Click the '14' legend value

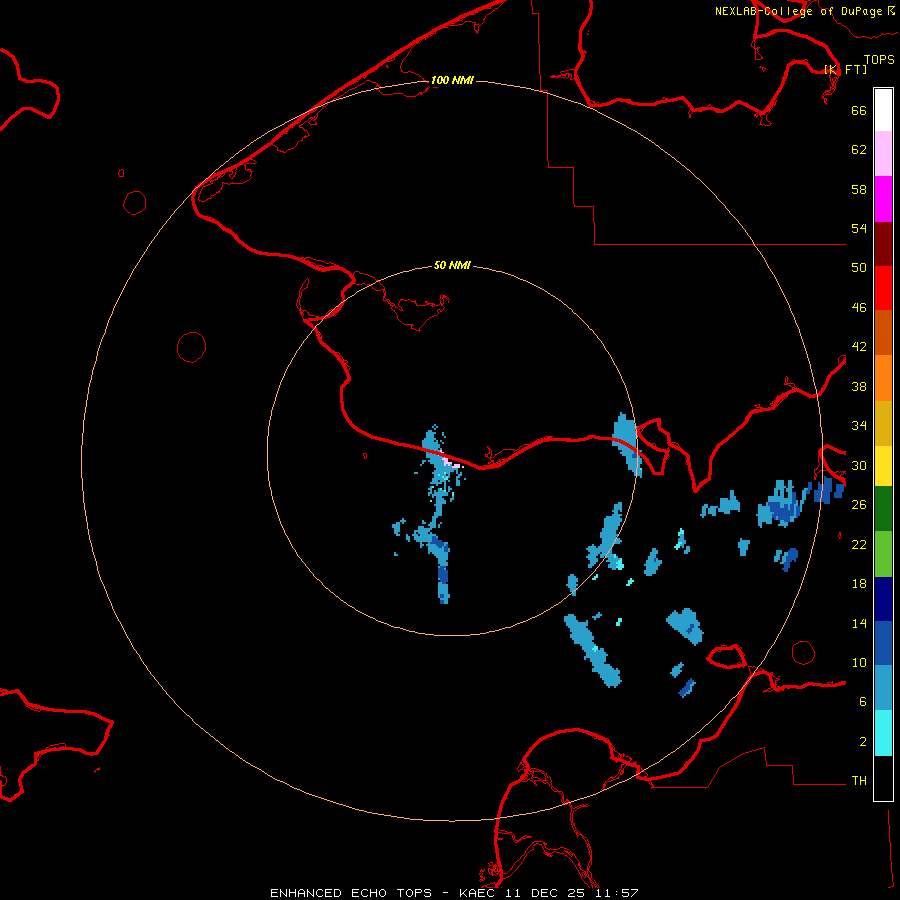[859, 623]
